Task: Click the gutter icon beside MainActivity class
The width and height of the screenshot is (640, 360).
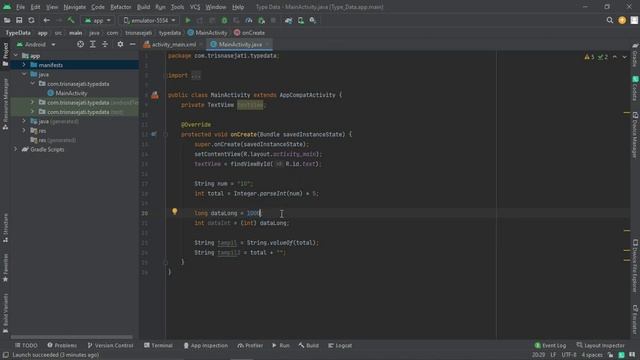Action: (155, 95)
